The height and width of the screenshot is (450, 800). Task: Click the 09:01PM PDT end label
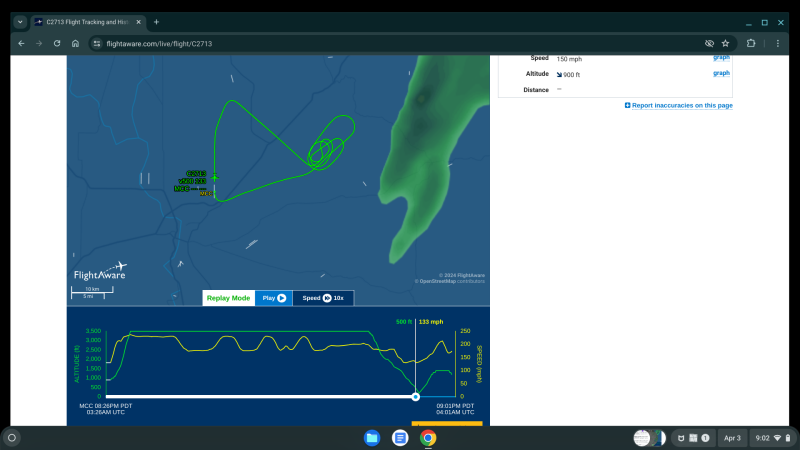pyautogui.click(x=455, y=406)
